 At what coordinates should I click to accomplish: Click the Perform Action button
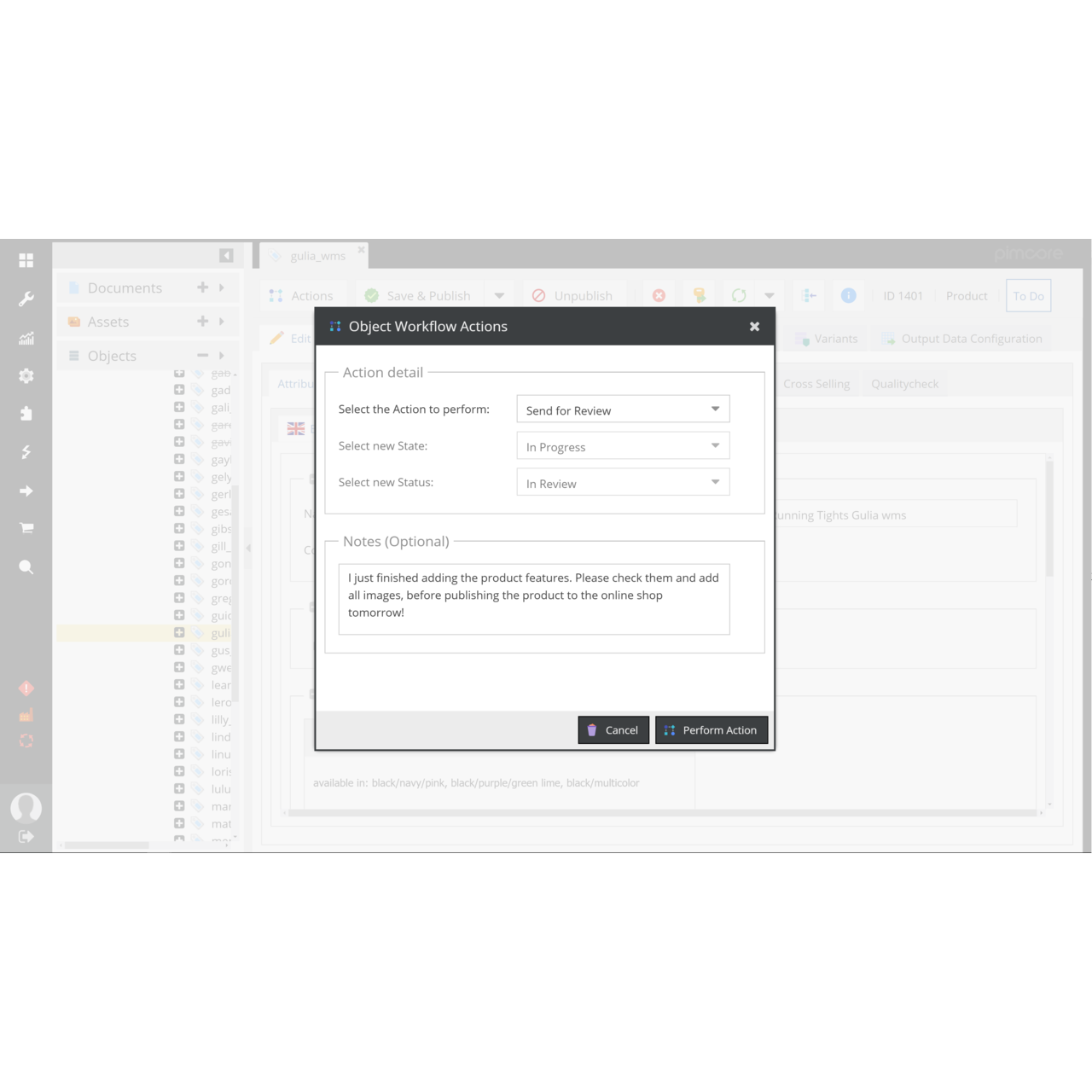click(x=711, y=730)
